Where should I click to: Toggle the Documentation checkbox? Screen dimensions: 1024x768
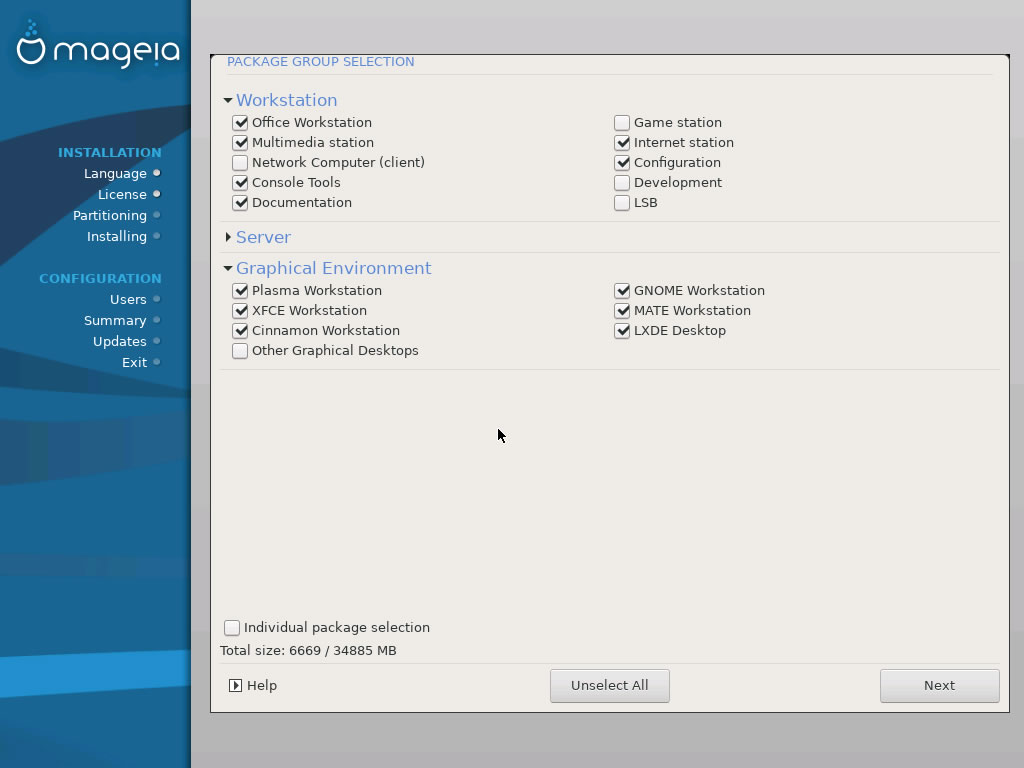coord(240,202)
